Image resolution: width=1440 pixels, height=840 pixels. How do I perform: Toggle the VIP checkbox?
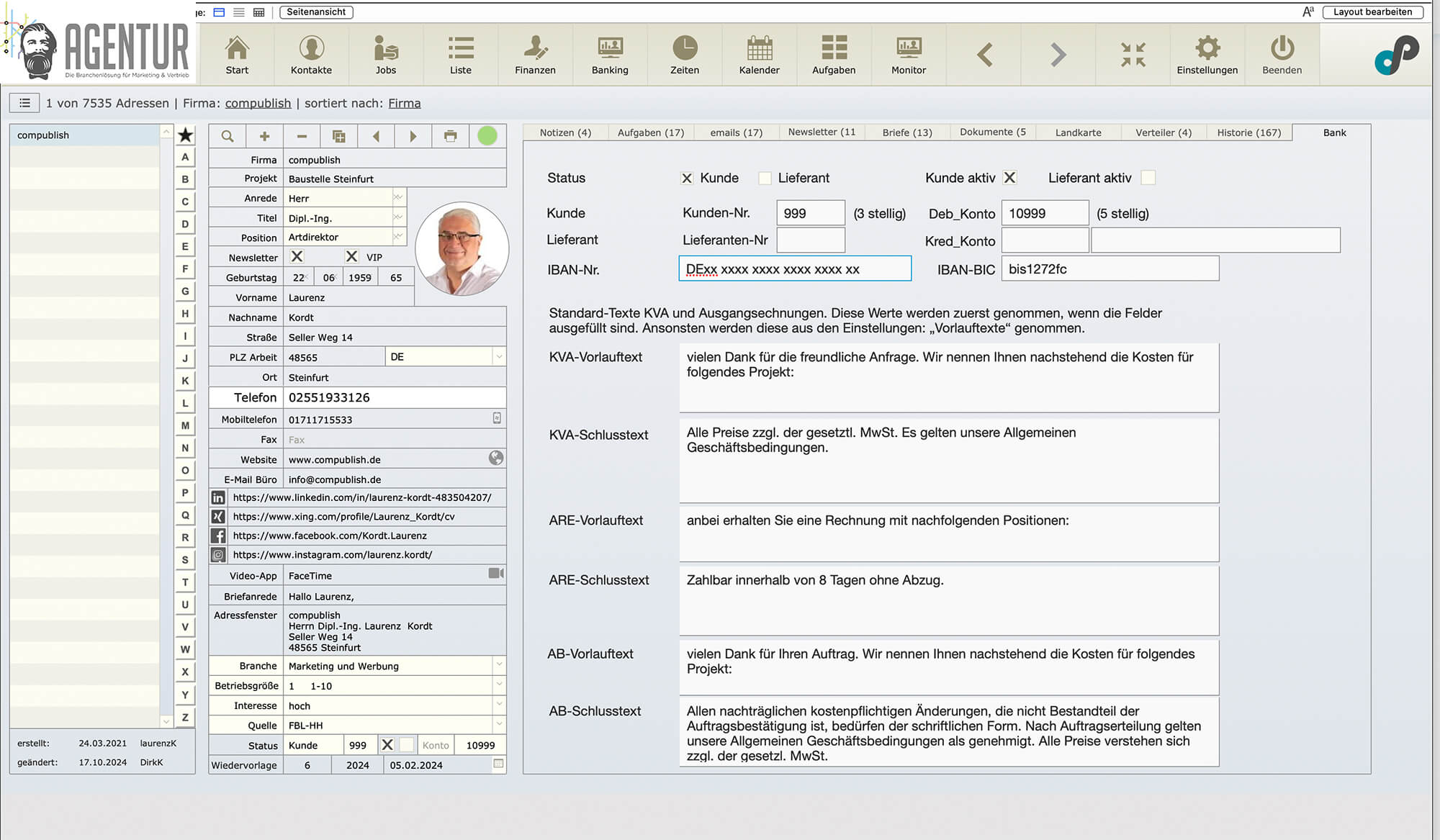(x=351, y=256)
